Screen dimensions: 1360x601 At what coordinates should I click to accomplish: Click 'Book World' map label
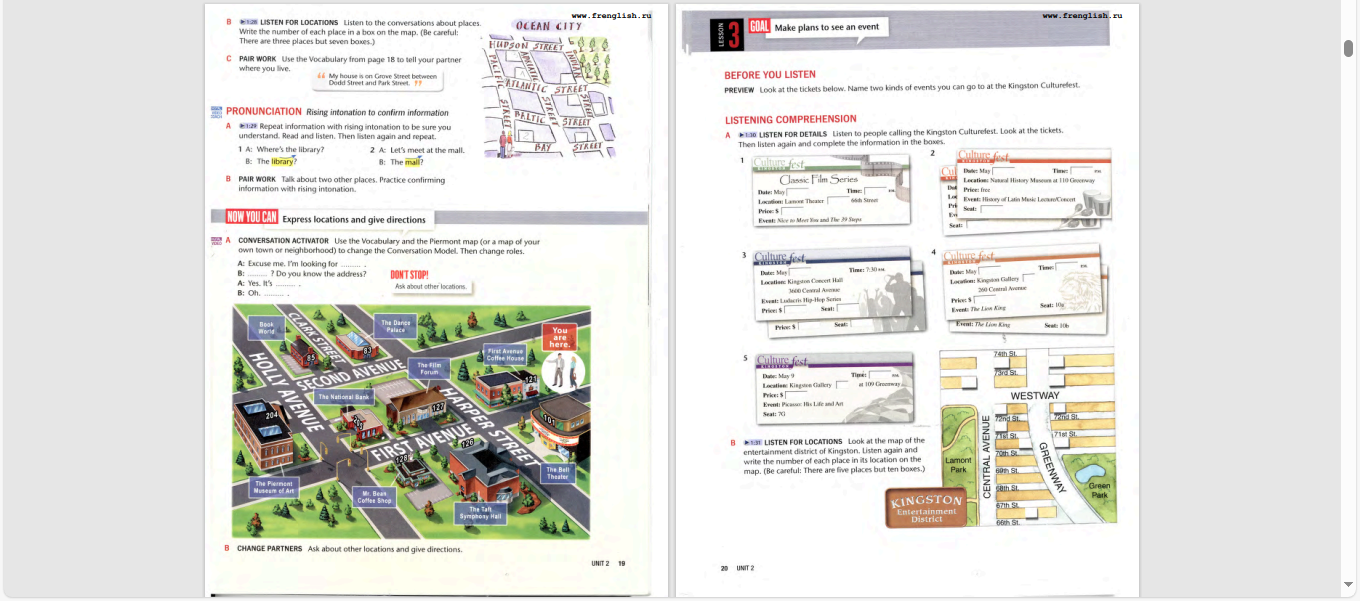266,328
